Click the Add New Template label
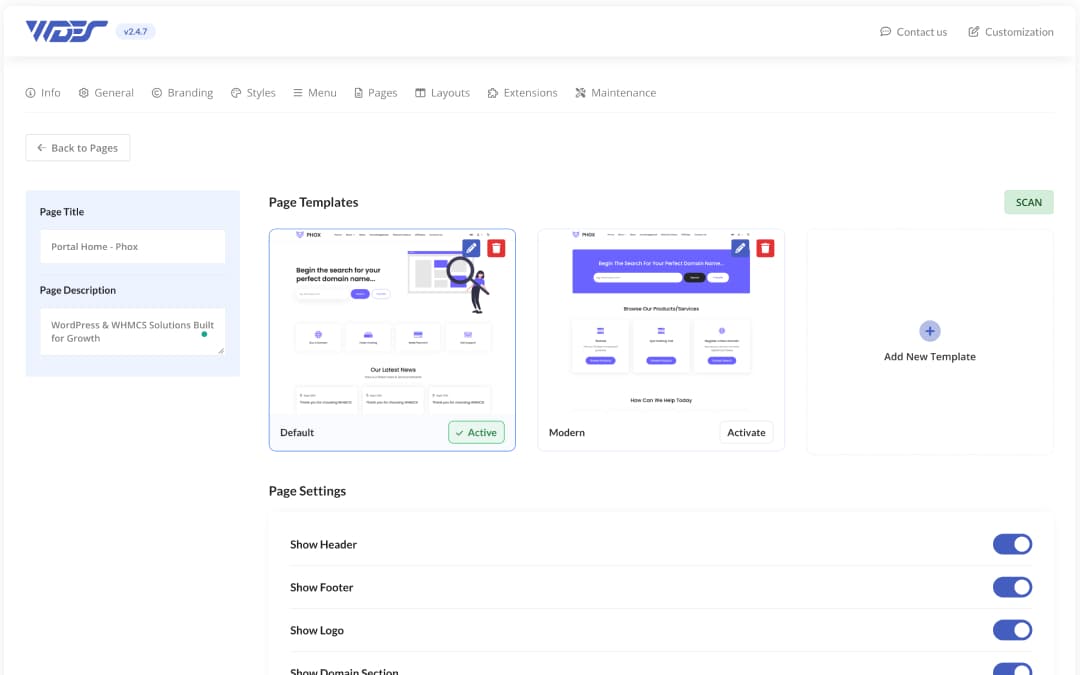The width and height of the screenshot is (1080, 675). click(x=929, y=357)
